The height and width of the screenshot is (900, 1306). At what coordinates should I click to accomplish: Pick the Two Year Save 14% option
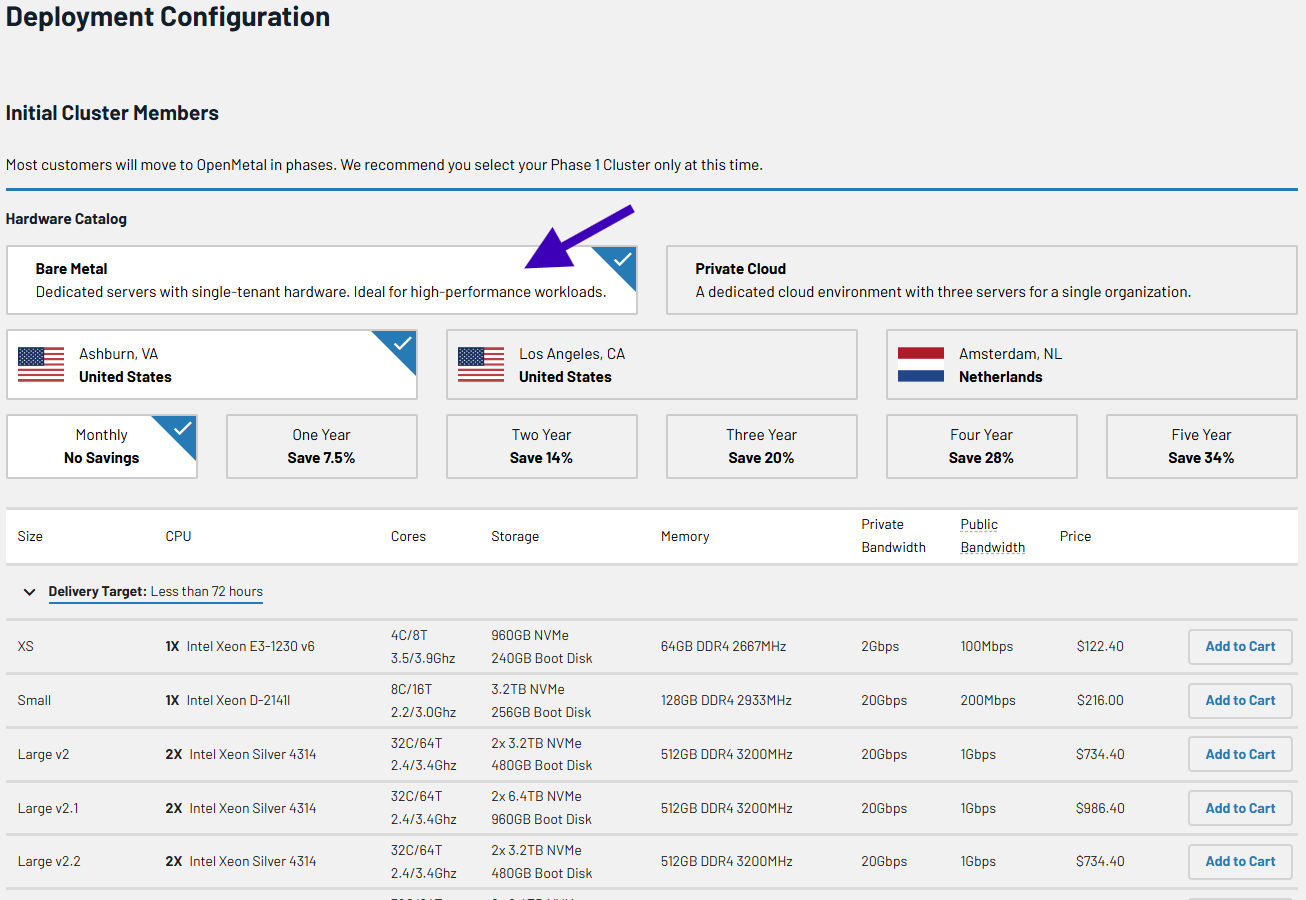coord(541,447)
